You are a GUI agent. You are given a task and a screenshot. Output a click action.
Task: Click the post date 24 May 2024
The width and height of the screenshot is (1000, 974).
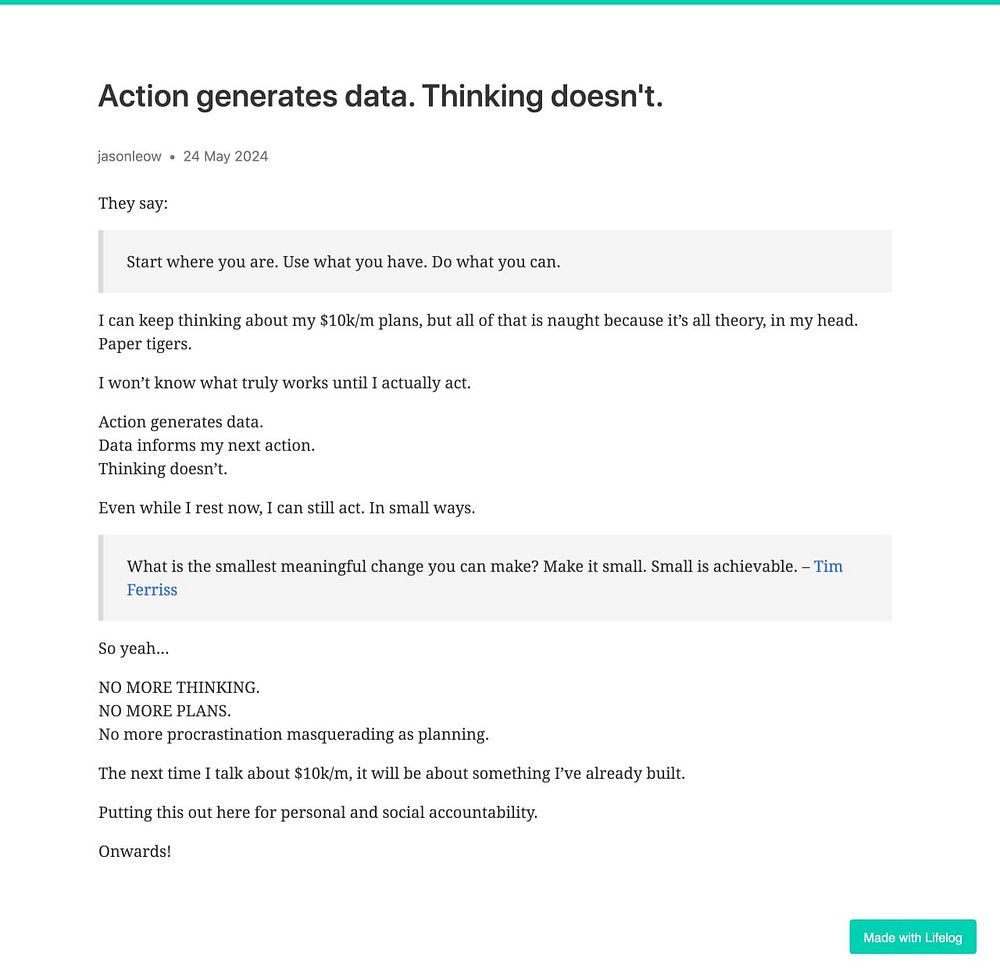coord(225,157)
